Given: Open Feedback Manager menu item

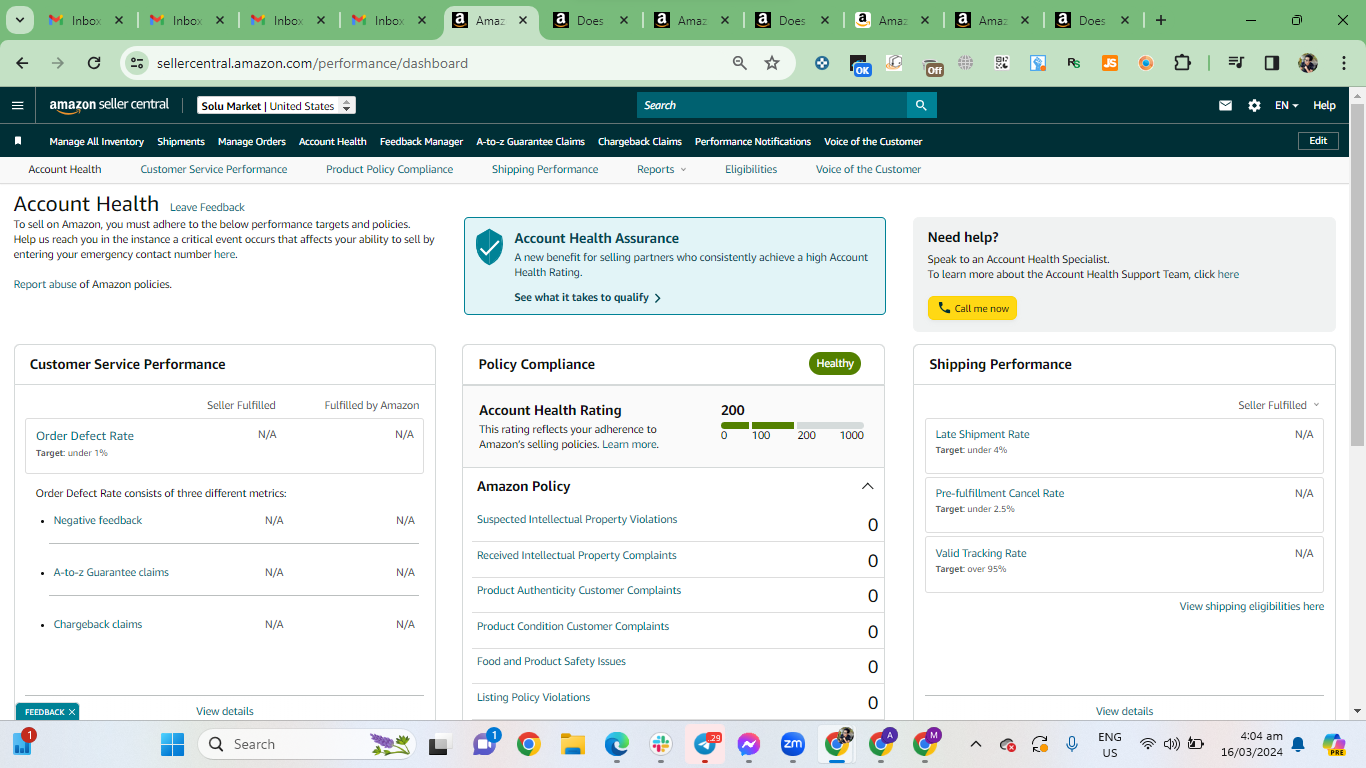Looking at the screenshot, I should 421,141.
